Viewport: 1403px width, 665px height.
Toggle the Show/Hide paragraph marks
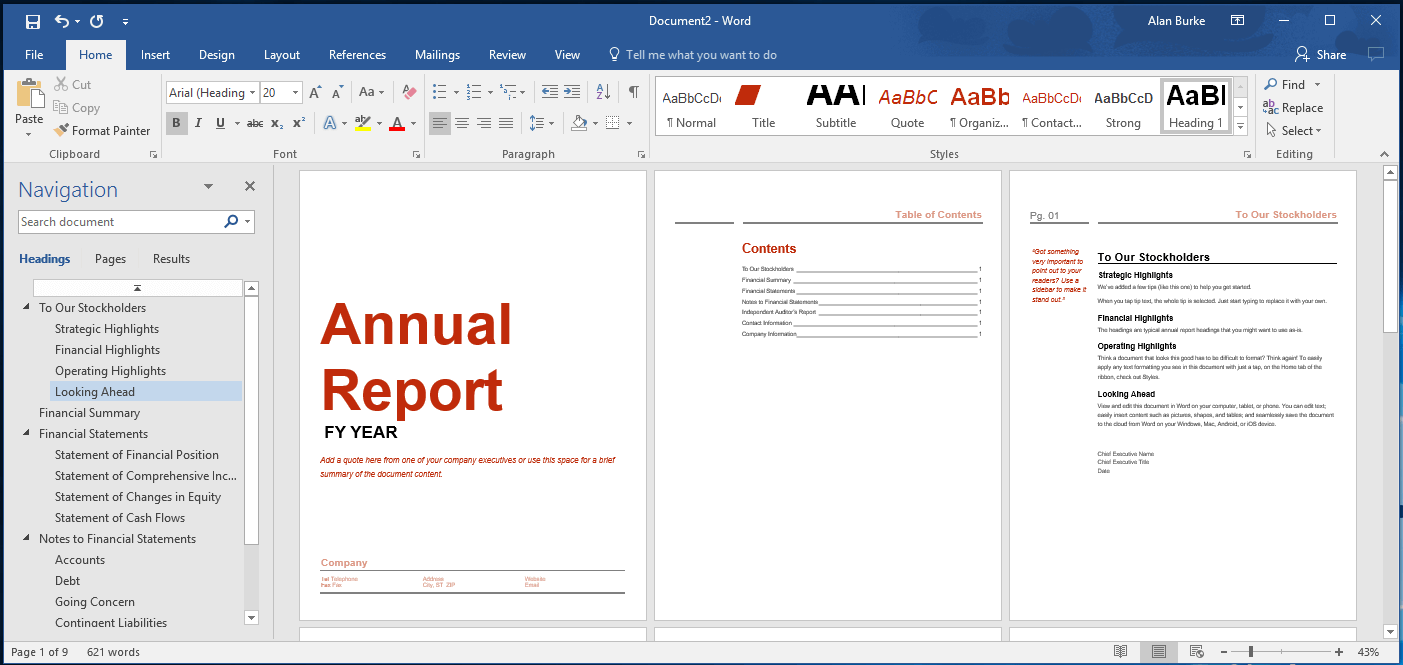(x=635, y=91)
